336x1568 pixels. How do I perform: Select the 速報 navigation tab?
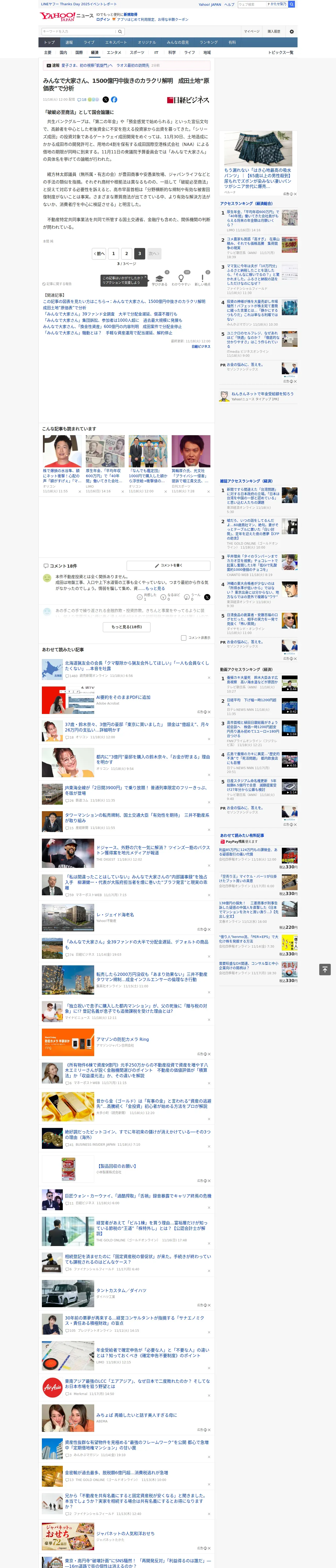[x=69, y=43]
